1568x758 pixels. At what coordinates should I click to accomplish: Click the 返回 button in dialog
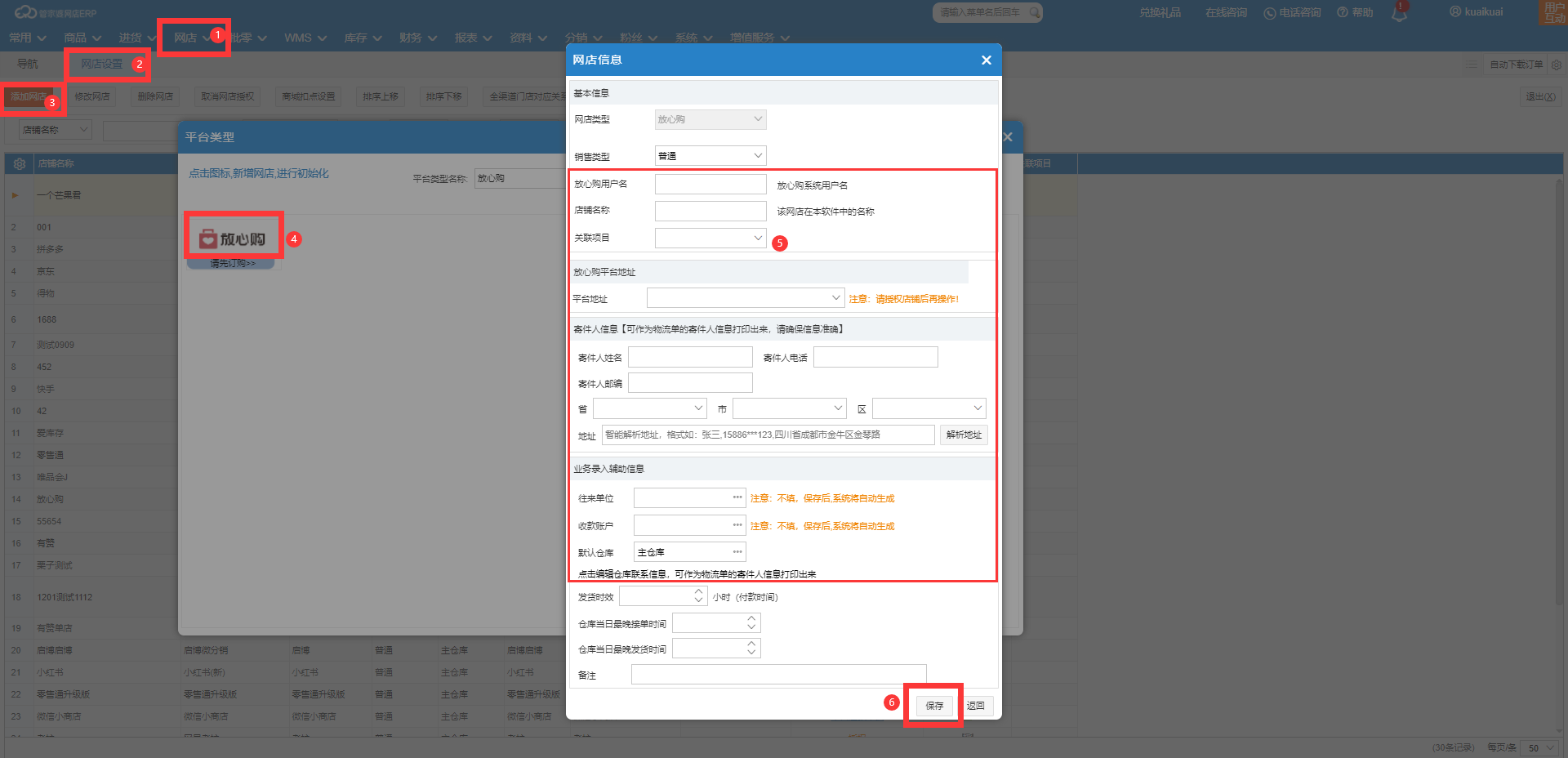coord(976,706)
